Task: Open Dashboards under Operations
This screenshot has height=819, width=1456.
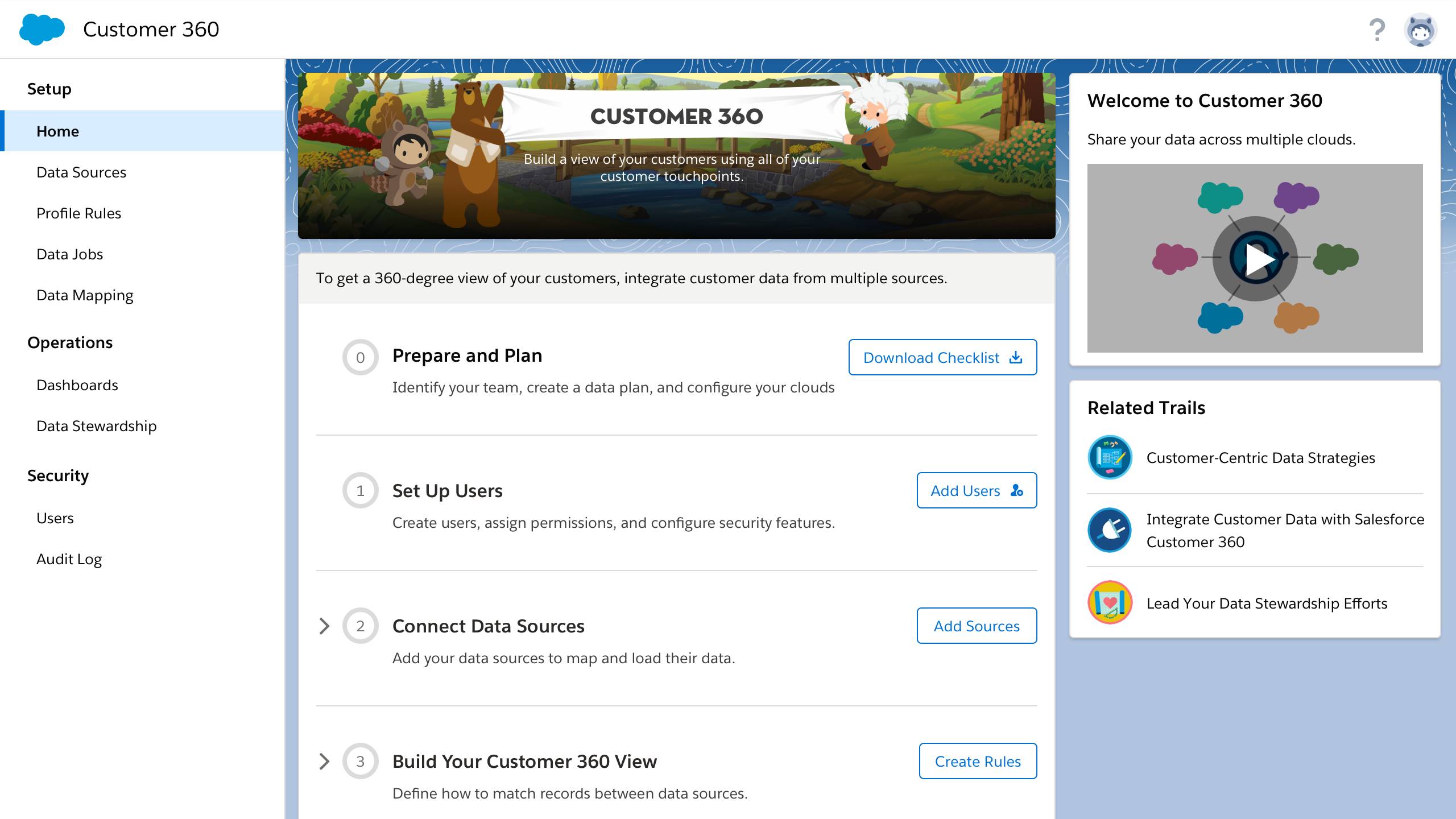Action: (x=142, y=384)
